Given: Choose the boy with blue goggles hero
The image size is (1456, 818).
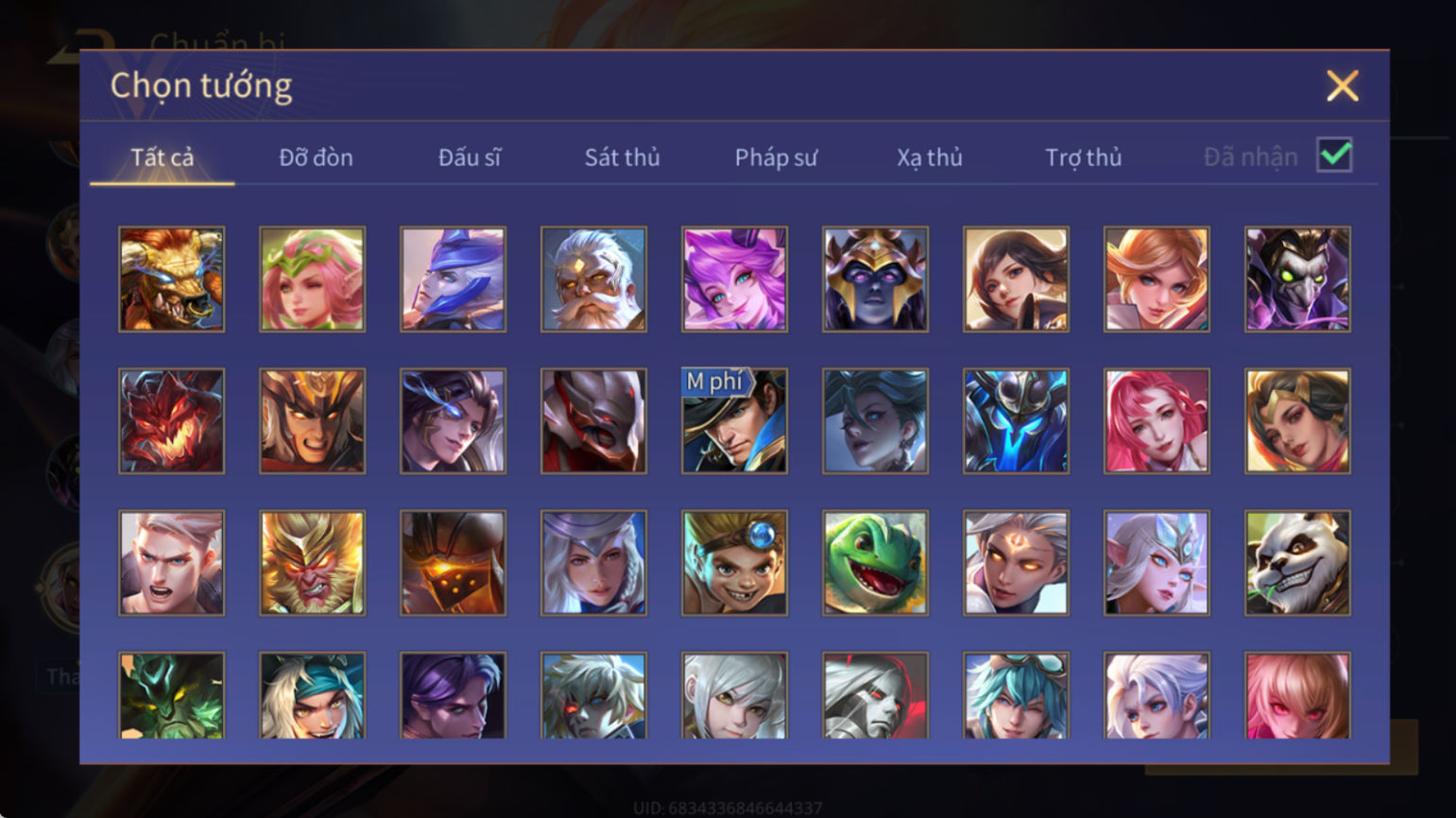Looking at the screenshot, I should point(734,563).
